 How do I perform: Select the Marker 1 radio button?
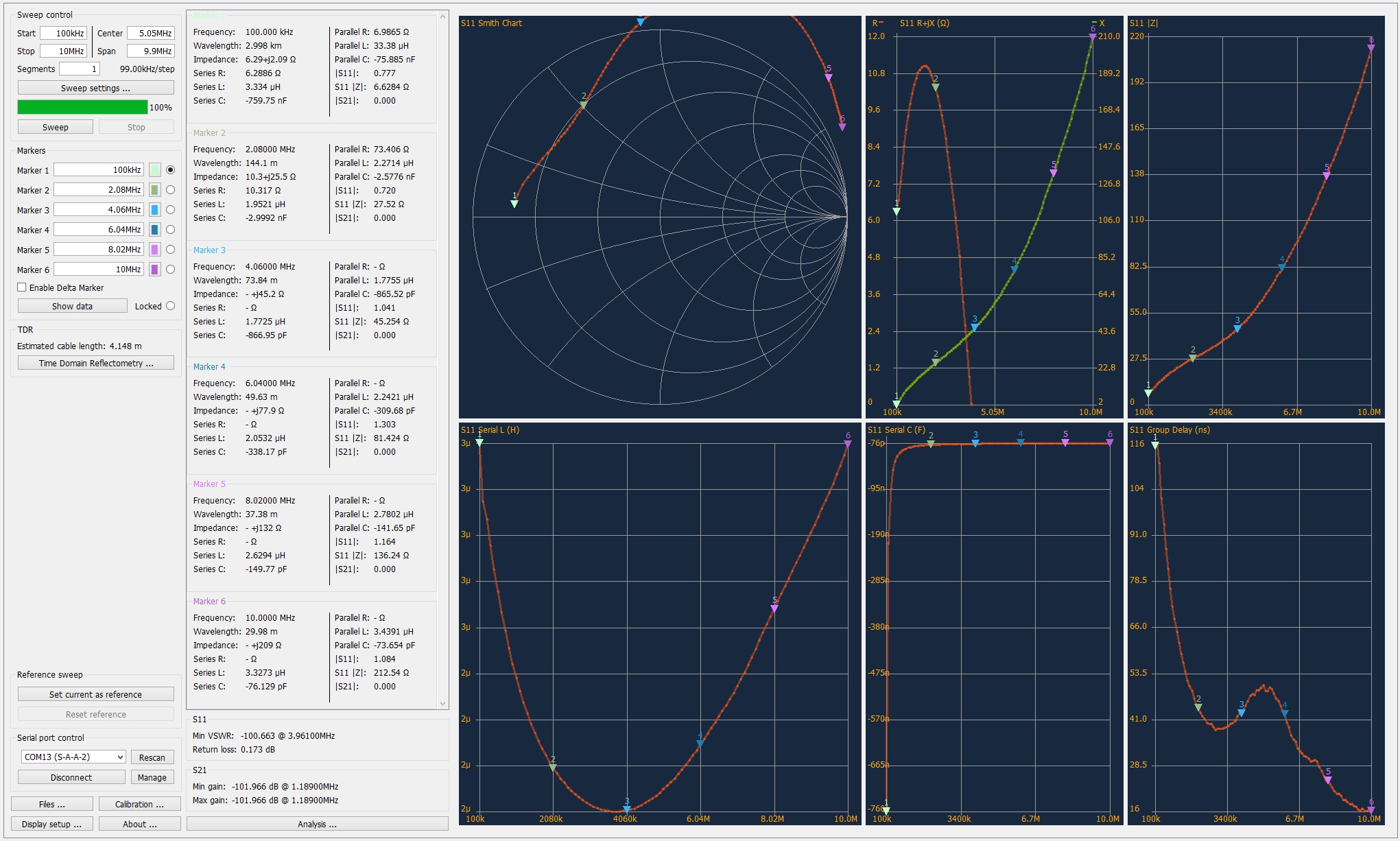170,170
